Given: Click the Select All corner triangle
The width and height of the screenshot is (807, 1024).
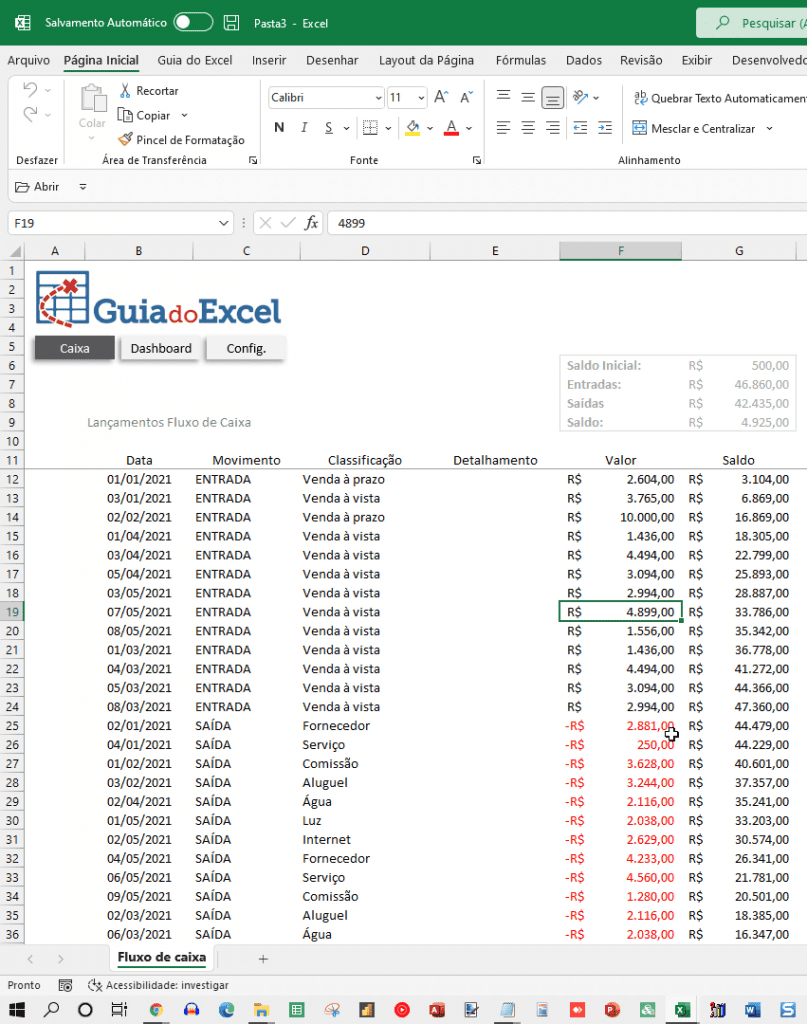Looking at the screenshot, I should pyautogui.click(x=15, y=251).
